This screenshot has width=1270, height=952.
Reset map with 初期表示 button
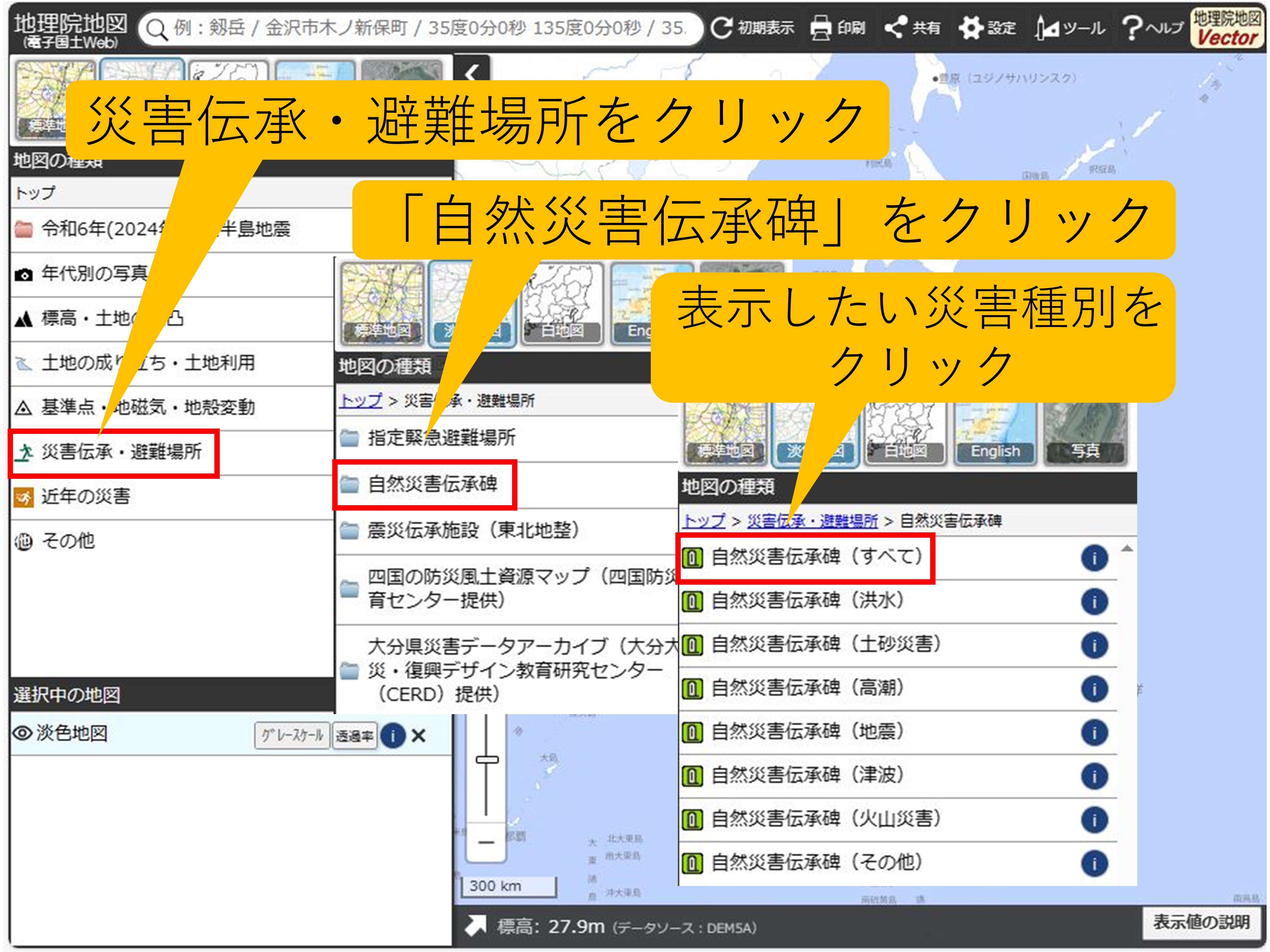tap(753, 27)
